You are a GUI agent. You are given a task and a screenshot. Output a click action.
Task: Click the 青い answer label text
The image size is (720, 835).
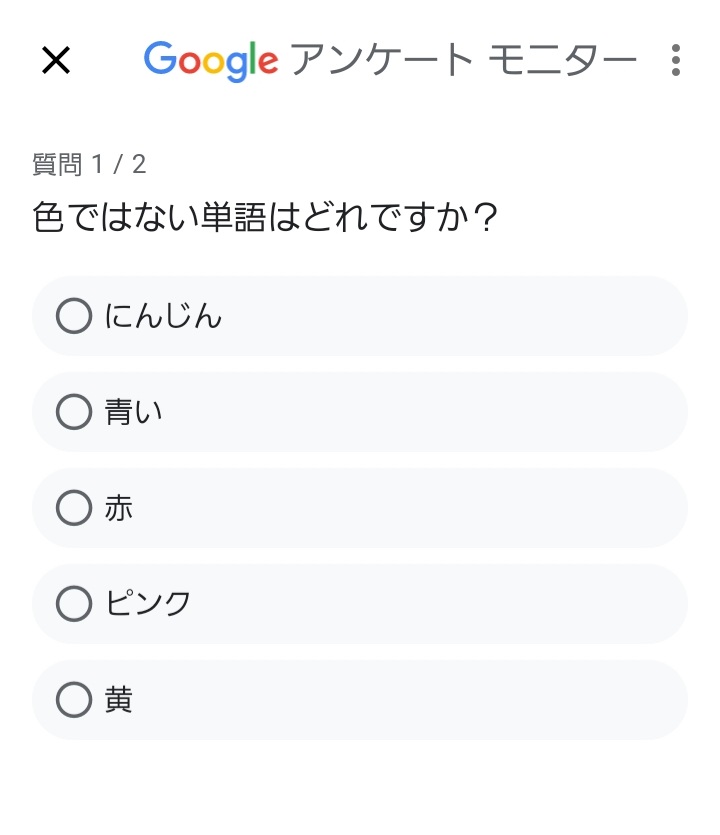[134, 412]
